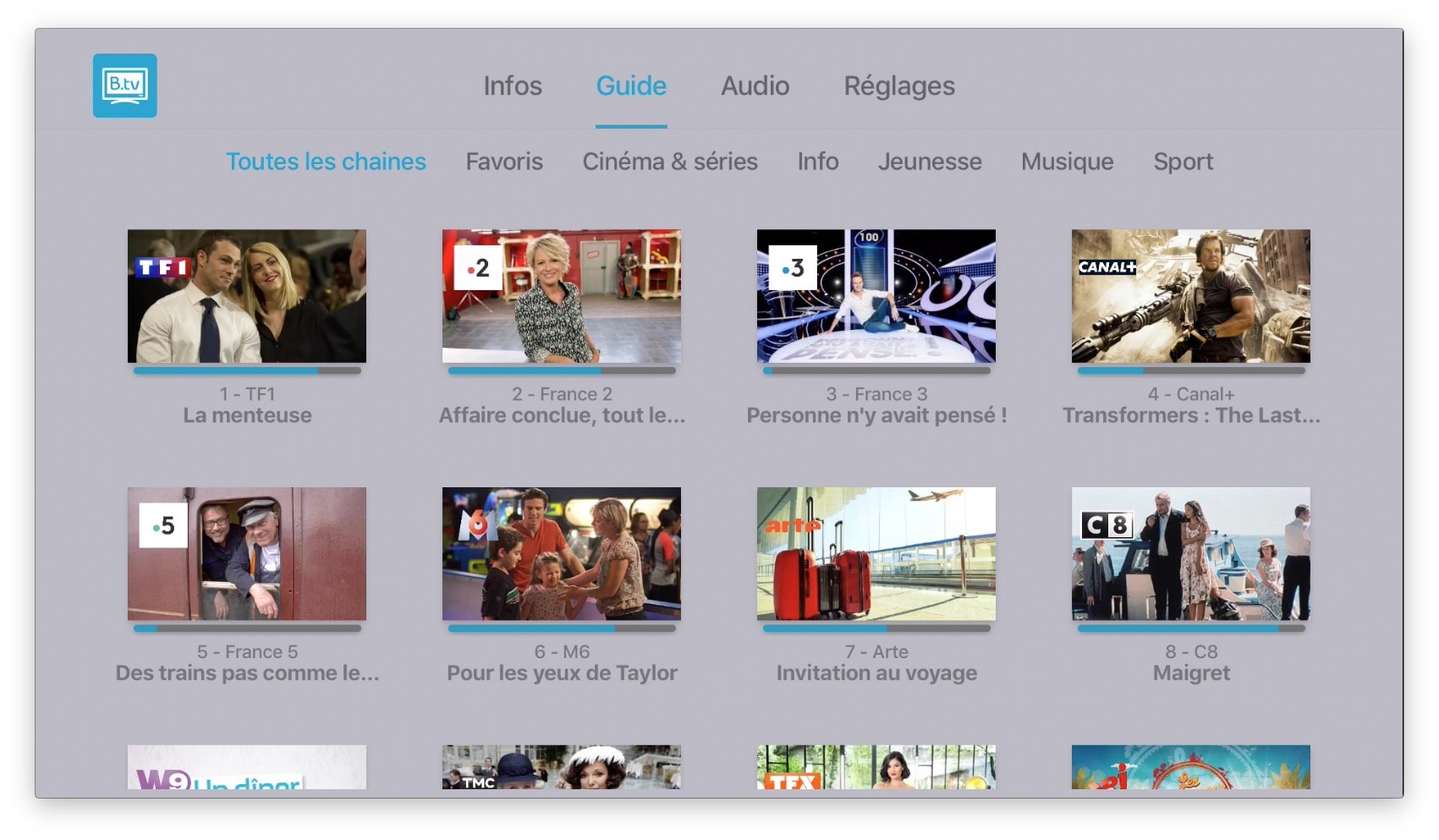This screenshot has height=840, width=1439.
Task: Click the '5 - France 5' channel label
Action: [247, 652]
